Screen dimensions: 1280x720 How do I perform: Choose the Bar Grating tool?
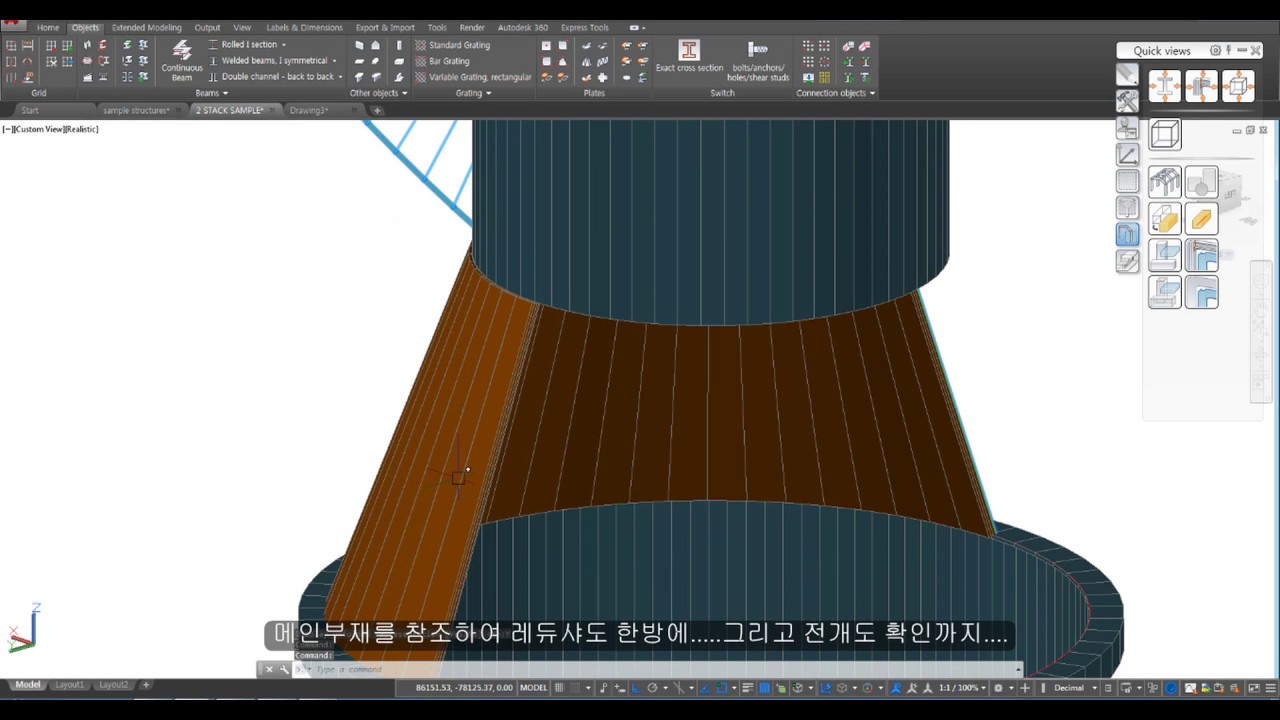pyautogui.click(x=443, y=61)
